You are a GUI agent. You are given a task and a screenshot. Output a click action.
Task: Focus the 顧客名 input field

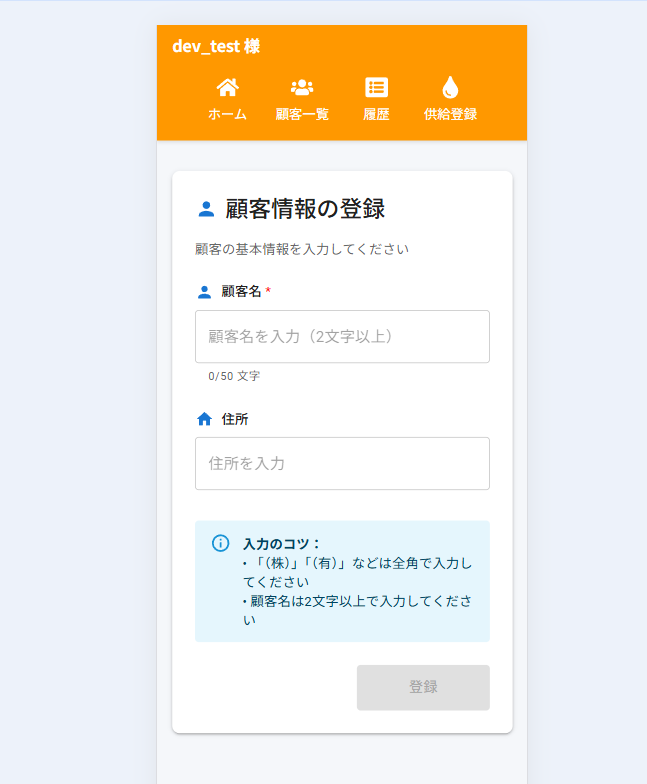point(342,336)
